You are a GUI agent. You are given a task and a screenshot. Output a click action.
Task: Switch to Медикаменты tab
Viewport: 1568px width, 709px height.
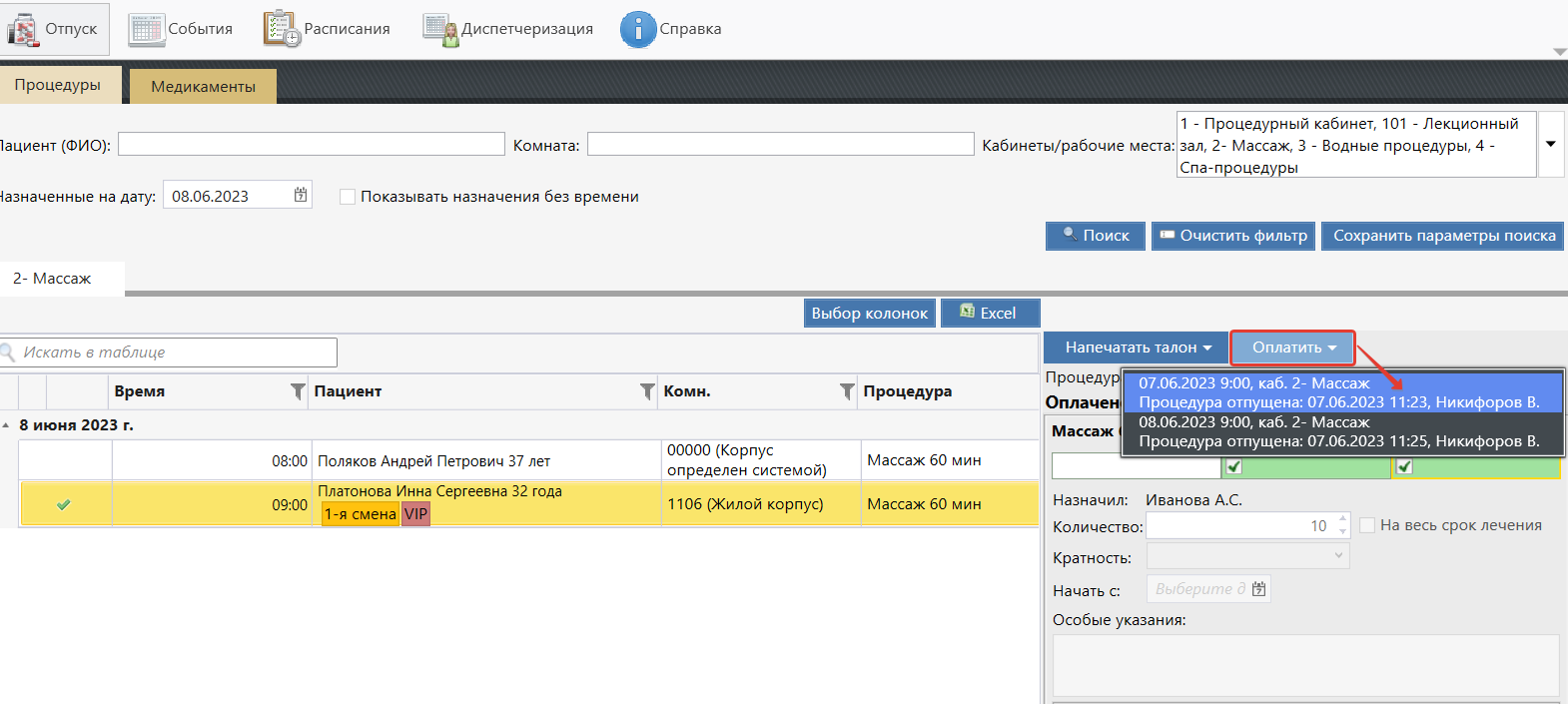pos(203,87)
